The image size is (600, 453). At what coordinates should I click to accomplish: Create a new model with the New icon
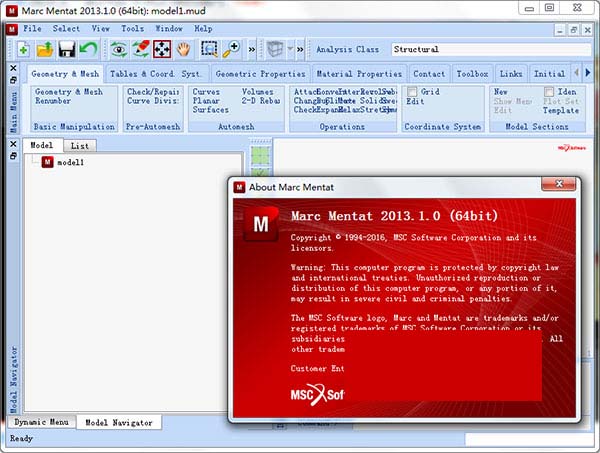pos(23,50)
